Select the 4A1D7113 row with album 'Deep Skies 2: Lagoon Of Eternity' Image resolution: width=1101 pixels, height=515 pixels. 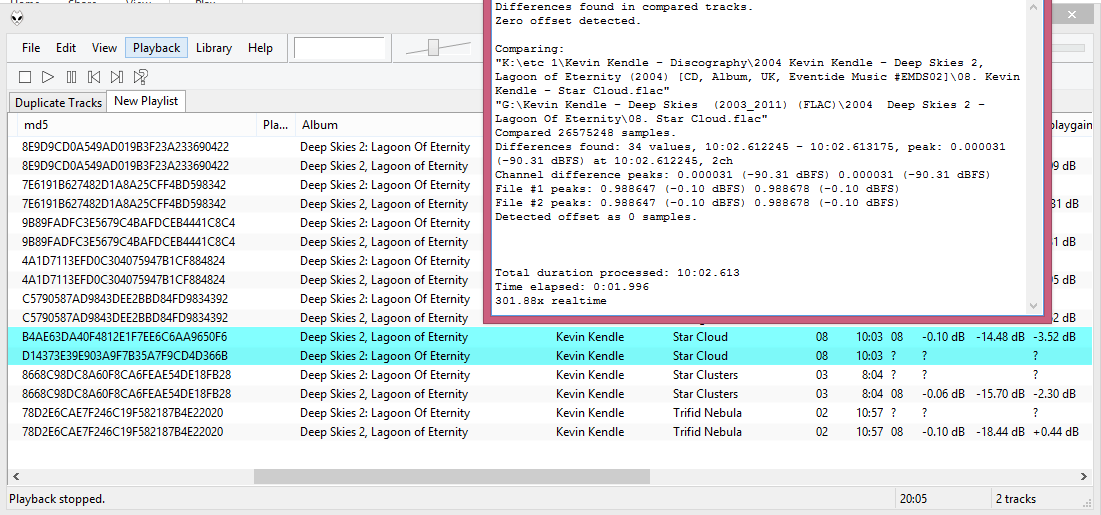point(246,261)
